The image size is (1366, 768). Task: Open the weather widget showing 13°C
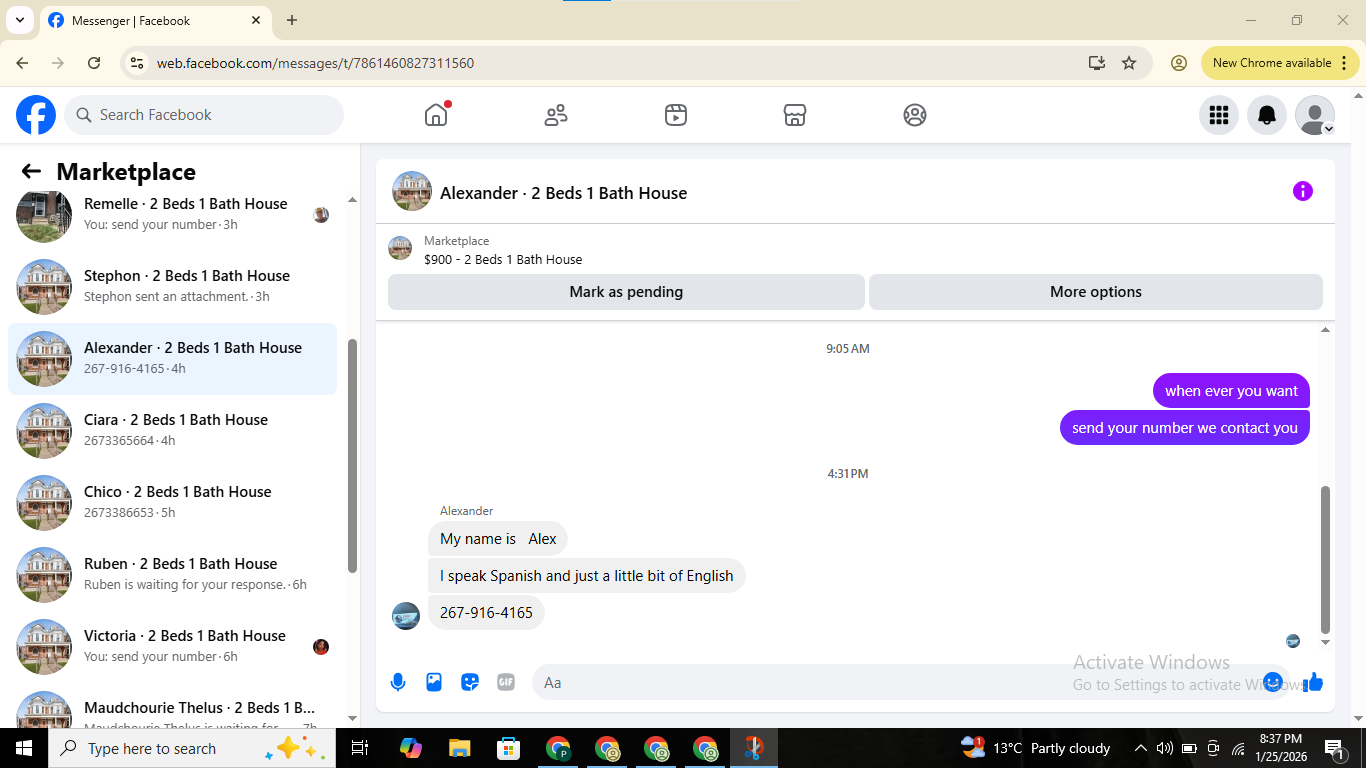pyautogui.click(x=1035, y=748)
